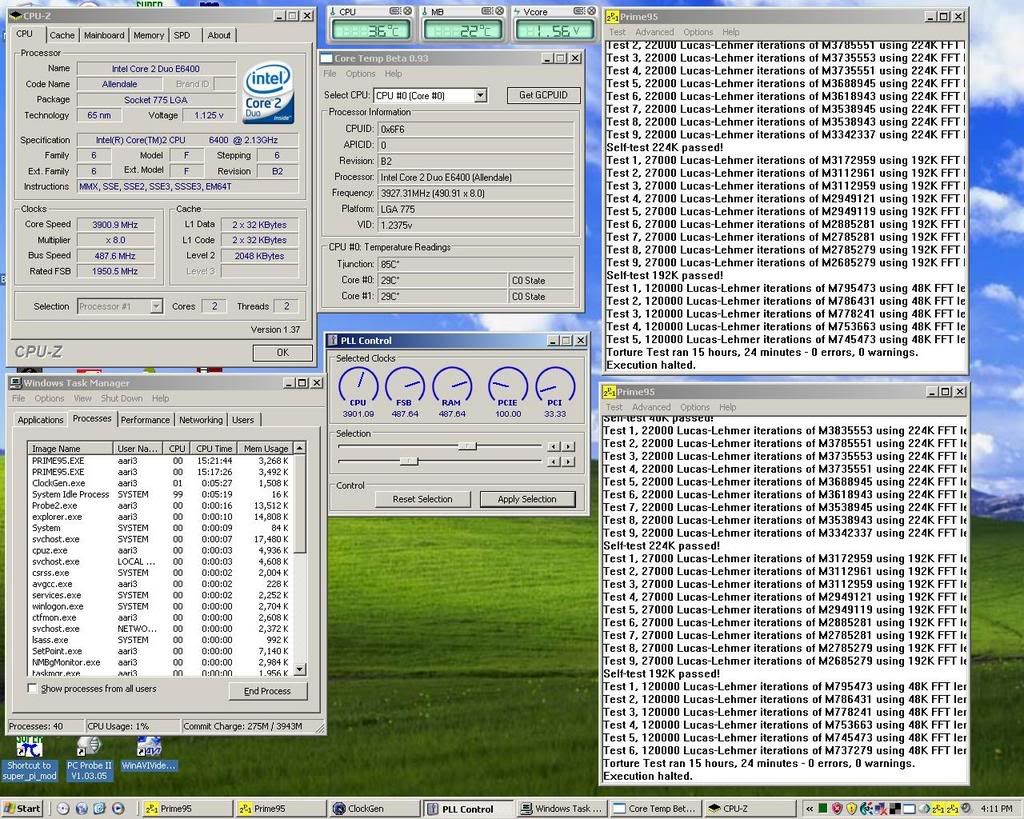The image size is (1024, 819).
Task: Expand the Processor #1 selection dropdown
Action: (x=156, y=307)
